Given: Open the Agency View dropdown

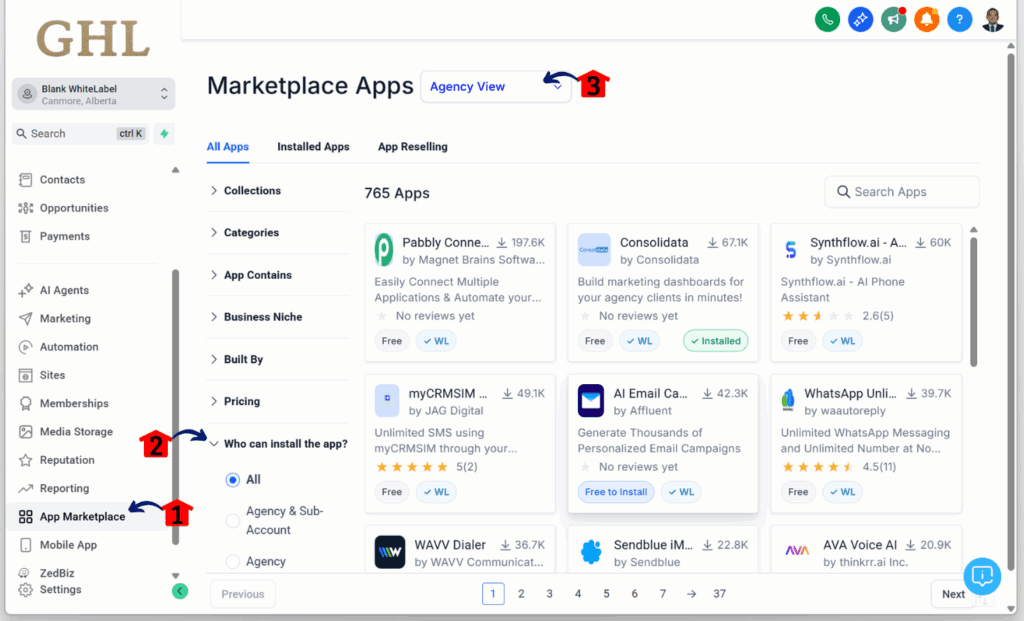Looking at the screenshot, I should point(496,87).
